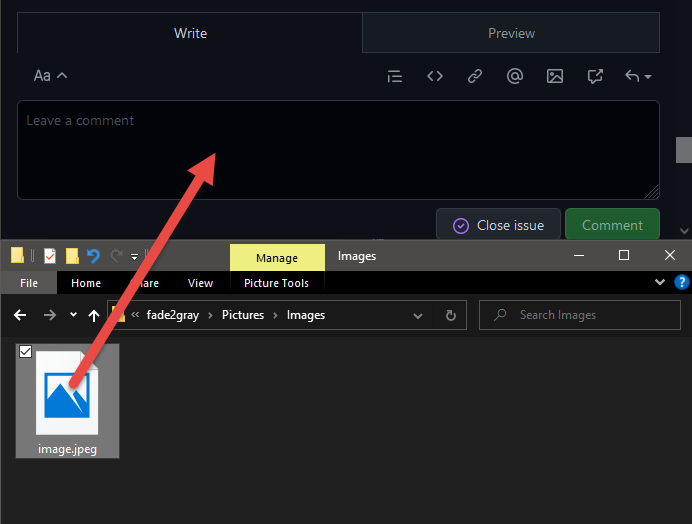This screenshot has height=524, width=692.
Task: Toggle the Aa text formatting options
Action: tap(50, 76)
